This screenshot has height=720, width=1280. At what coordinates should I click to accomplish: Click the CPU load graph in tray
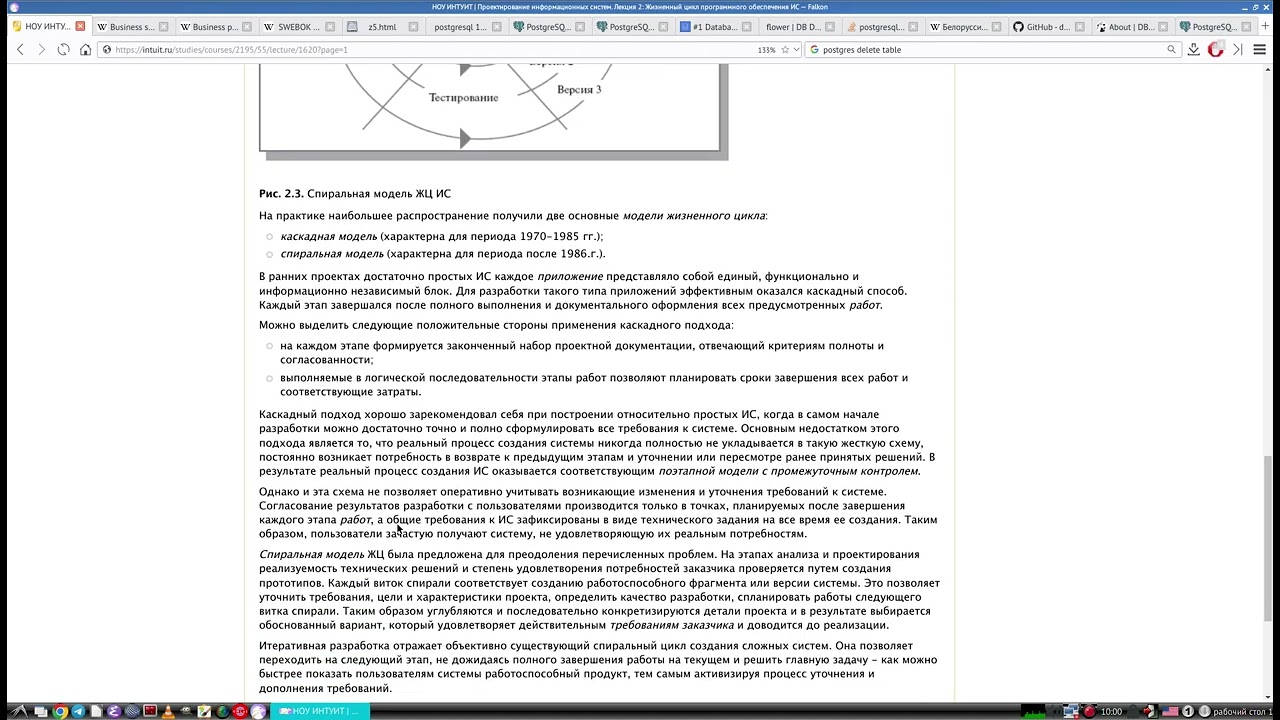[x=1033, y=711]
